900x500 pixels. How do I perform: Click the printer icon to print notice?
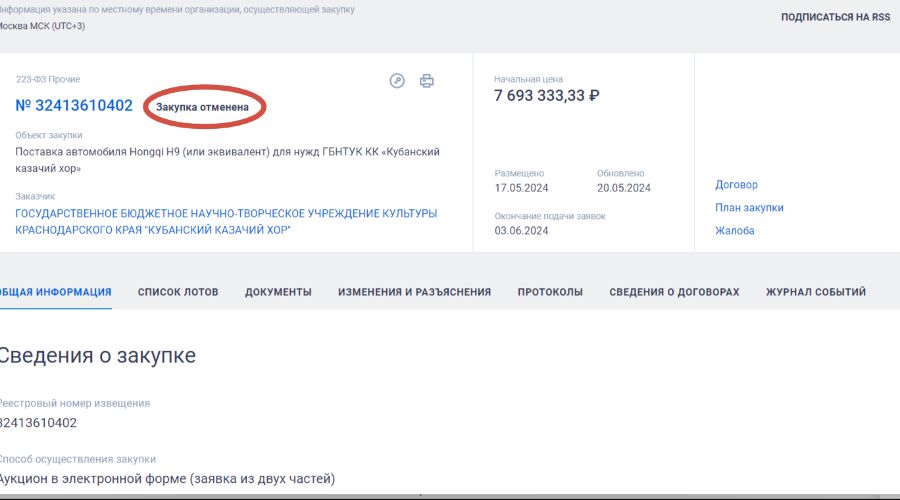[x=427, y=81]
